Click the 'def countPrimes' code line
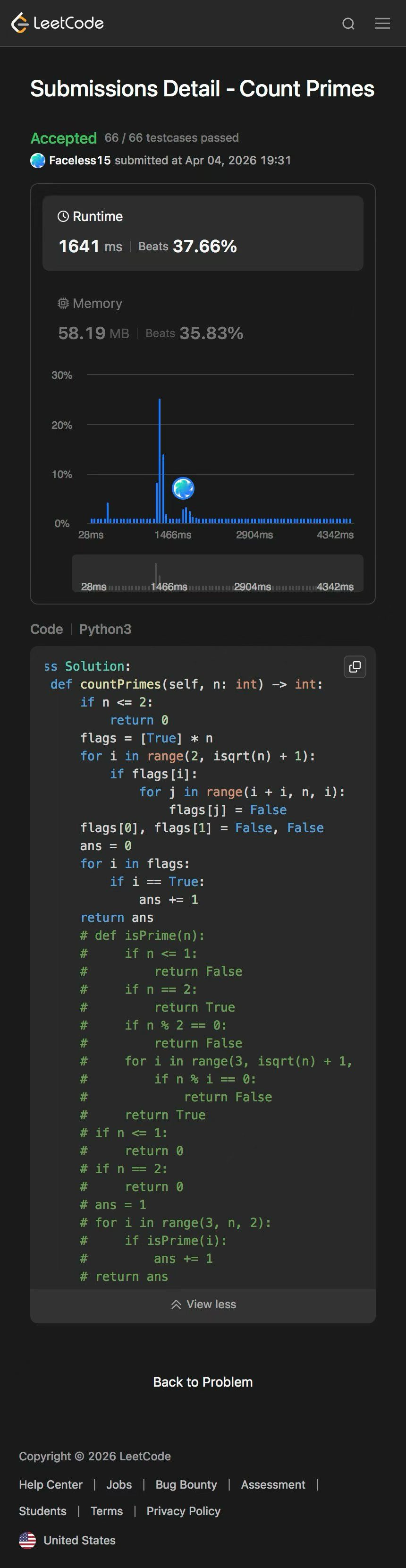 point(186,684)
